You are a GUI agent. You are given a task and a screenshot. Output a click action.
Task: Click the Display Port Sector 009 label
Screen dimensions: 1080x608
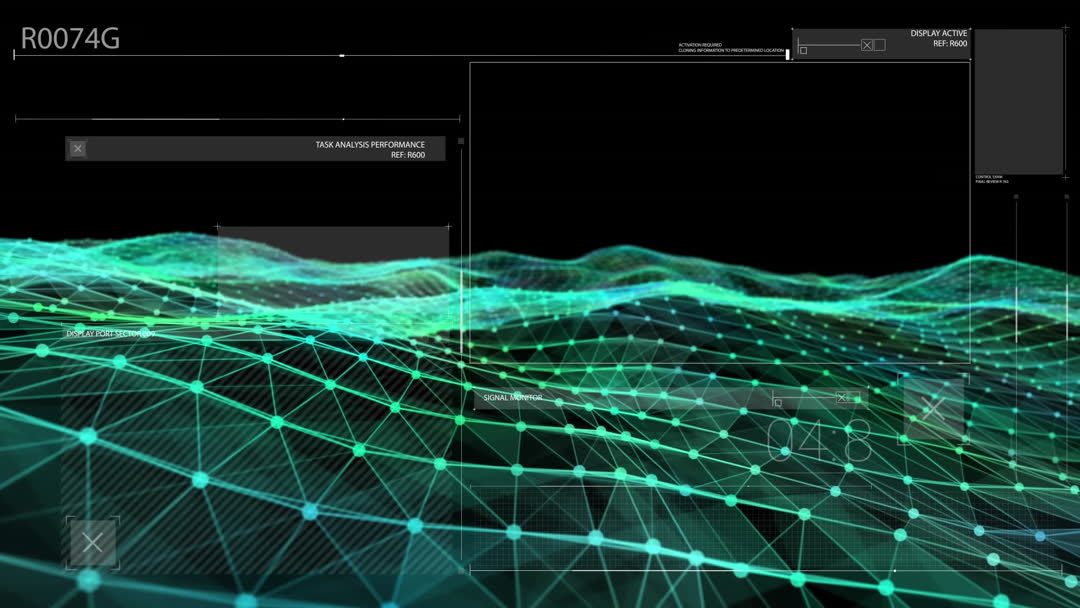(x=111, y=334)
